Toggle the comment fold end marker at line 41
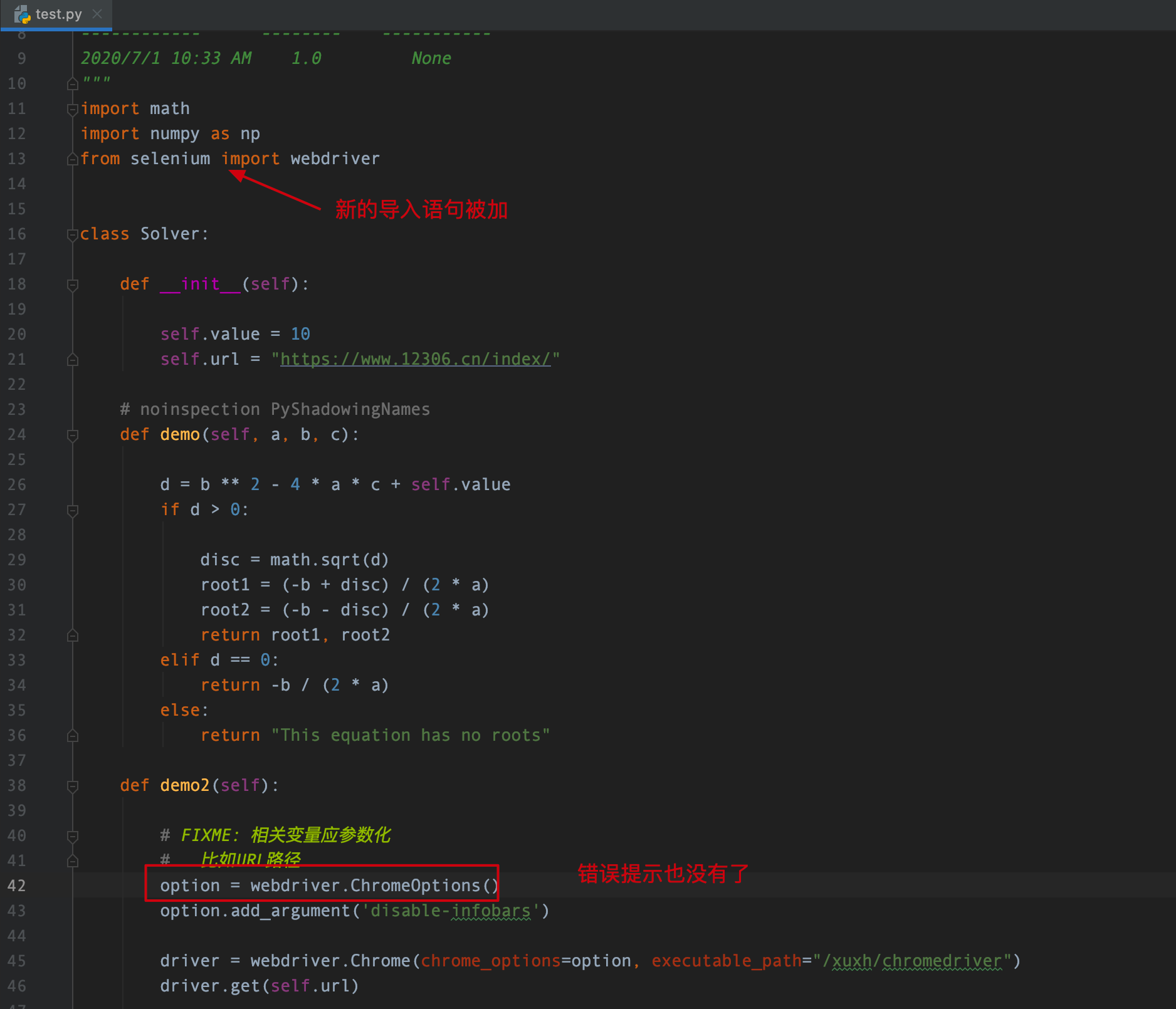 (x=73, y=861)
